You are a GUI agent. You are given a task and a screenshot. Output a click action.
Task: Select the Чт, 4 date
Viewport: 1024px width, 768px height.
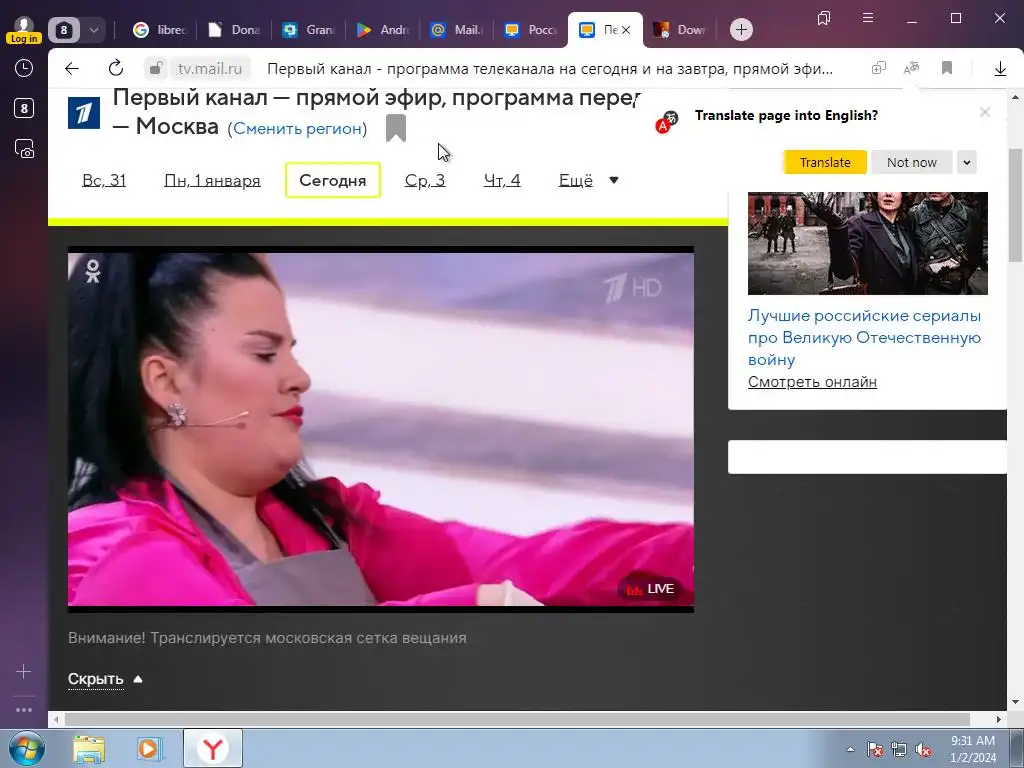(x=502, y=180)
